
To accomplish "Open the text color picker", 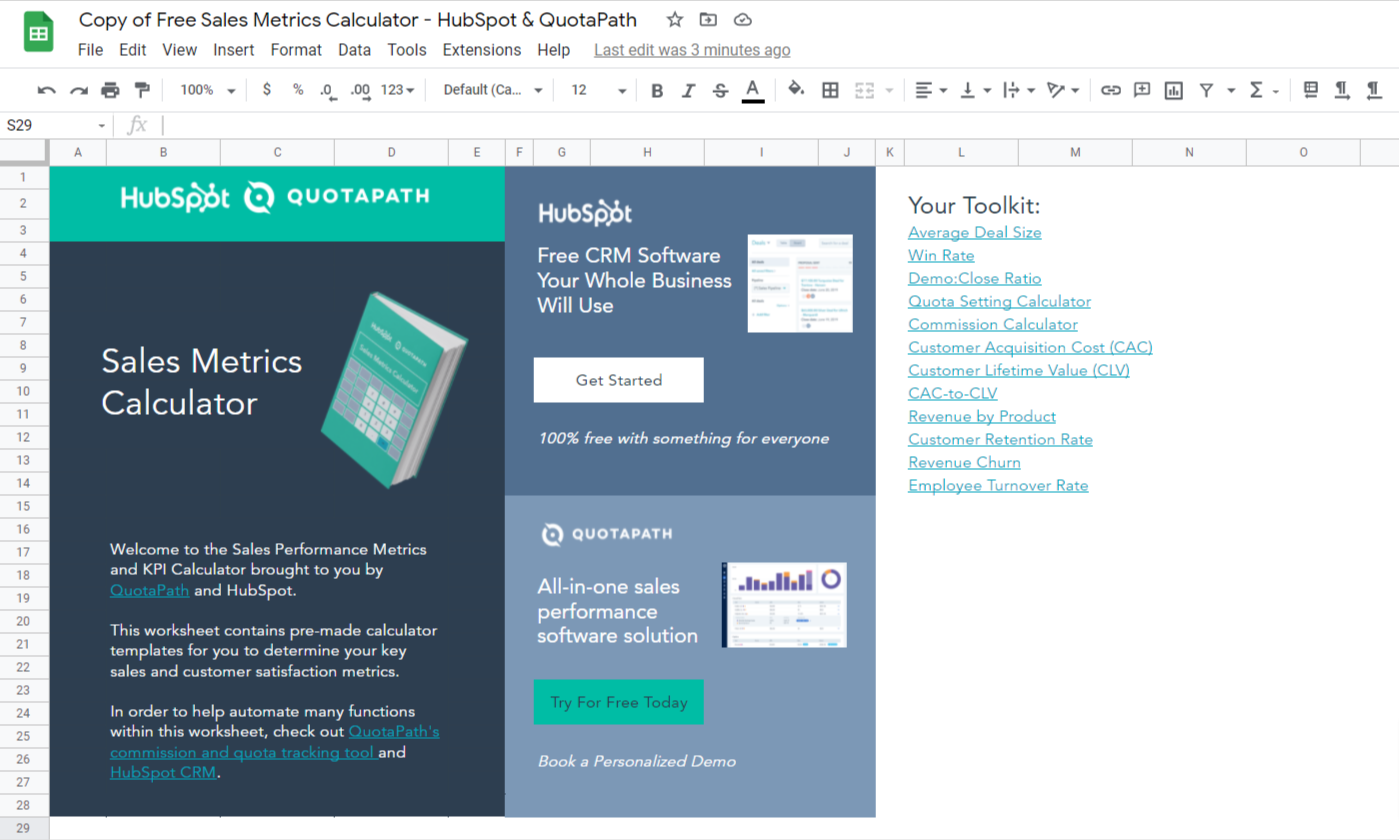I will (x=753, y=90).
